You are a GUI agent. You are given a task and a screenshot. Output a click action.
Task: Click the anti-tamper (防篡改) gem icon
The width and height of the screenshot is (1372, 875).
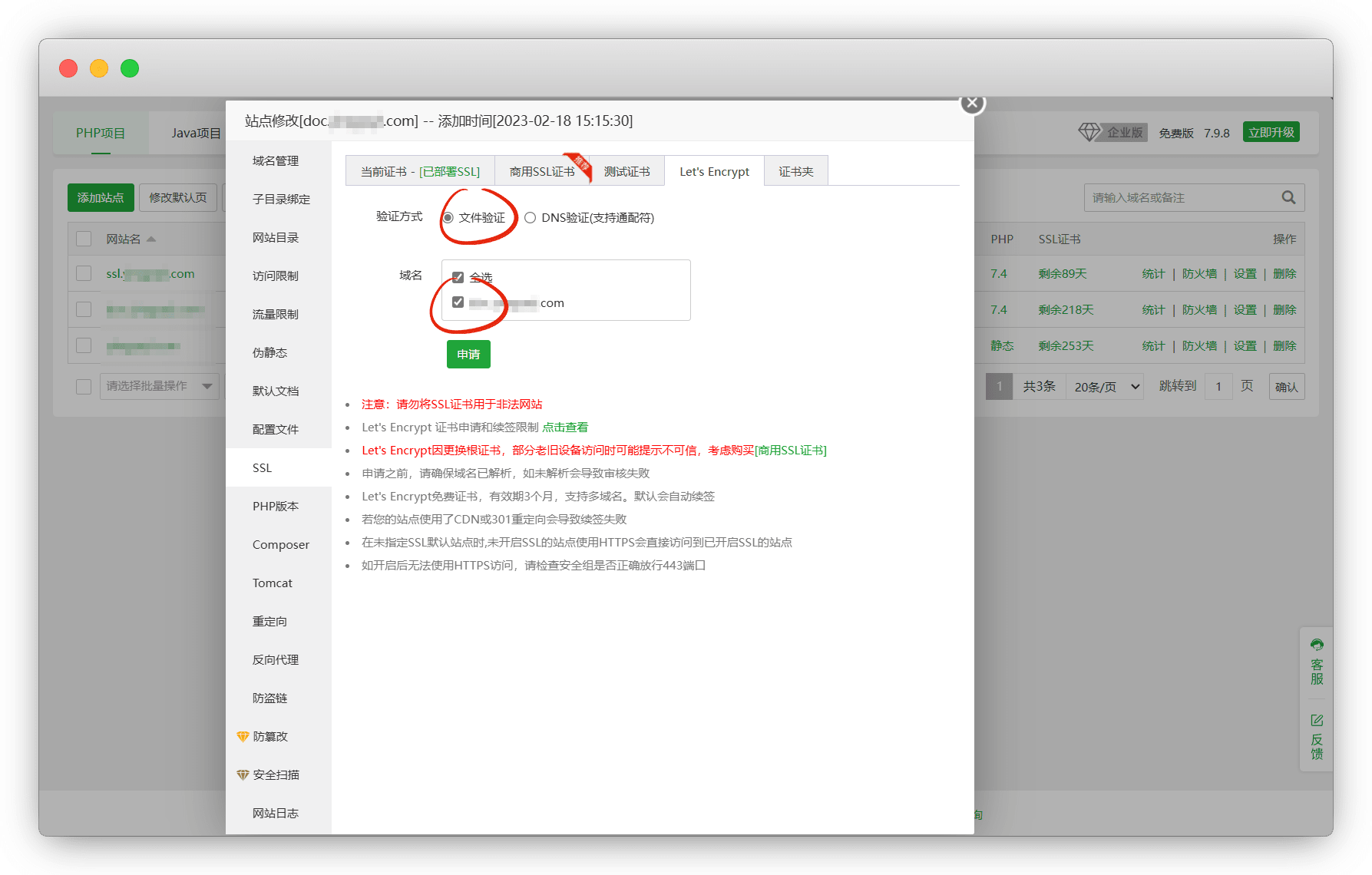coord(243,737)
